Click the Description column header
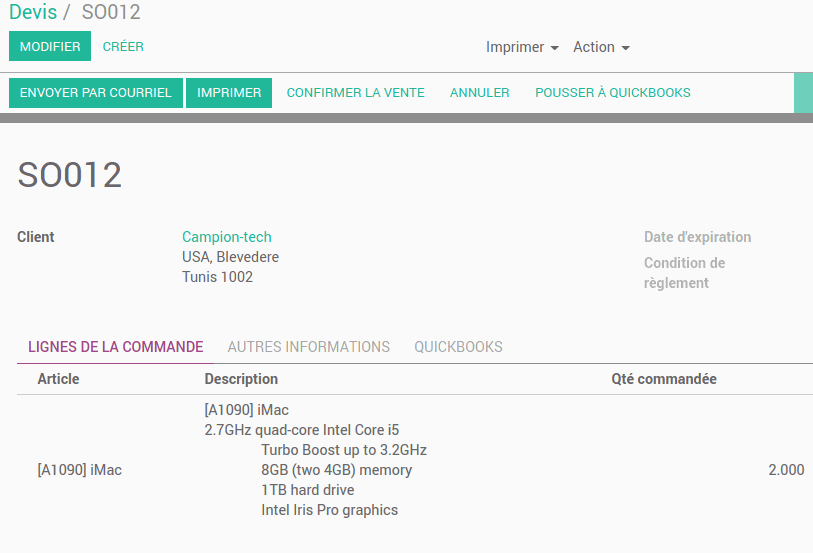 point(241,379)
